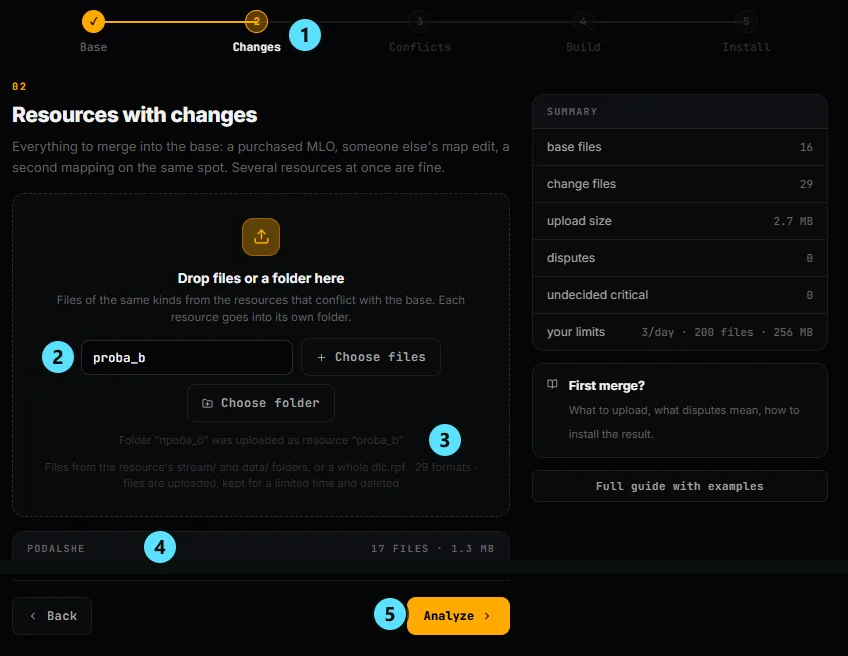Click the Back button

(52, 615)
